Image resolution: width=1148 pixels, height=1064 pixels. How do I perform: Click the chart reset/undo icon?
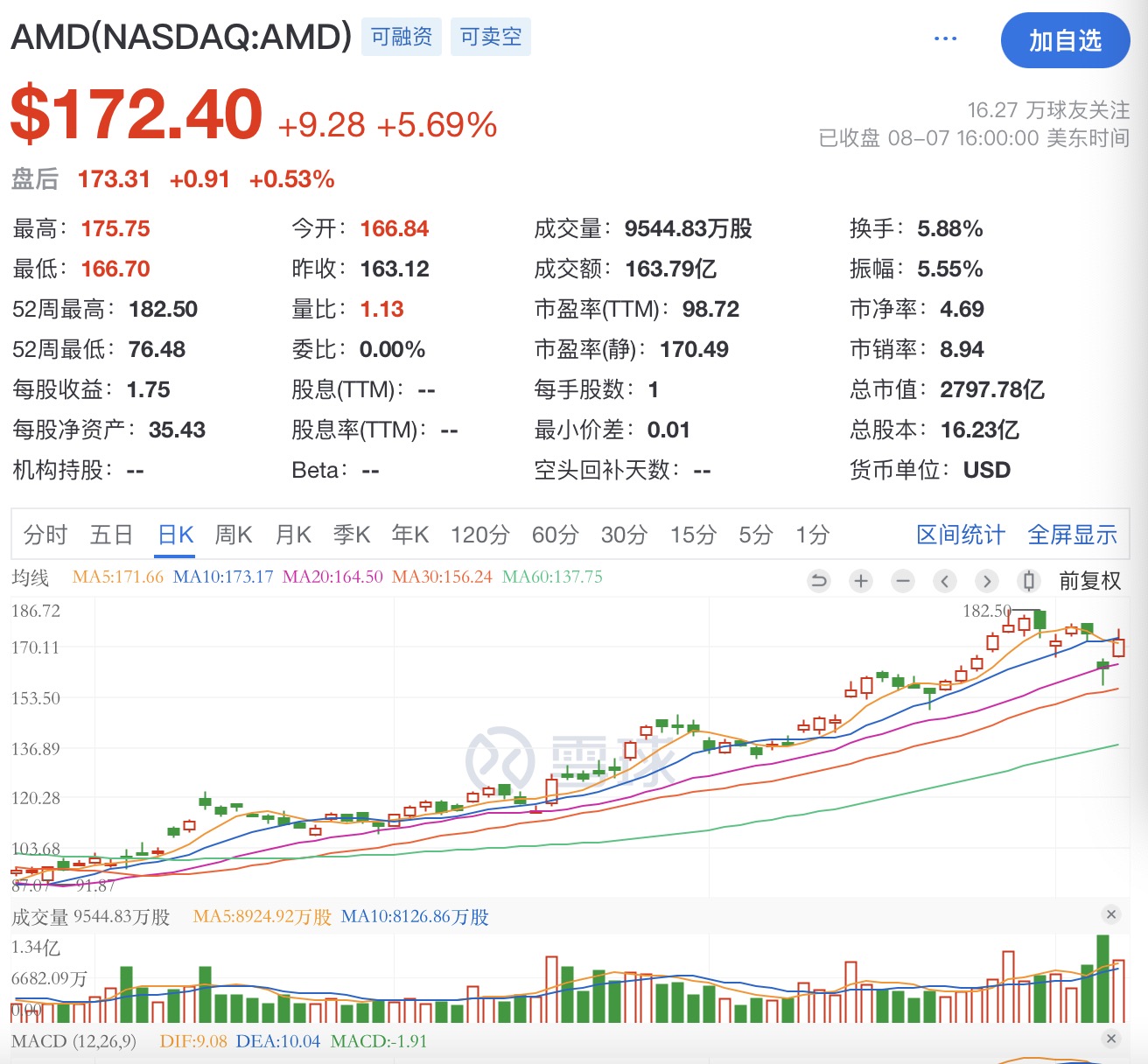(x=819, y=581)
